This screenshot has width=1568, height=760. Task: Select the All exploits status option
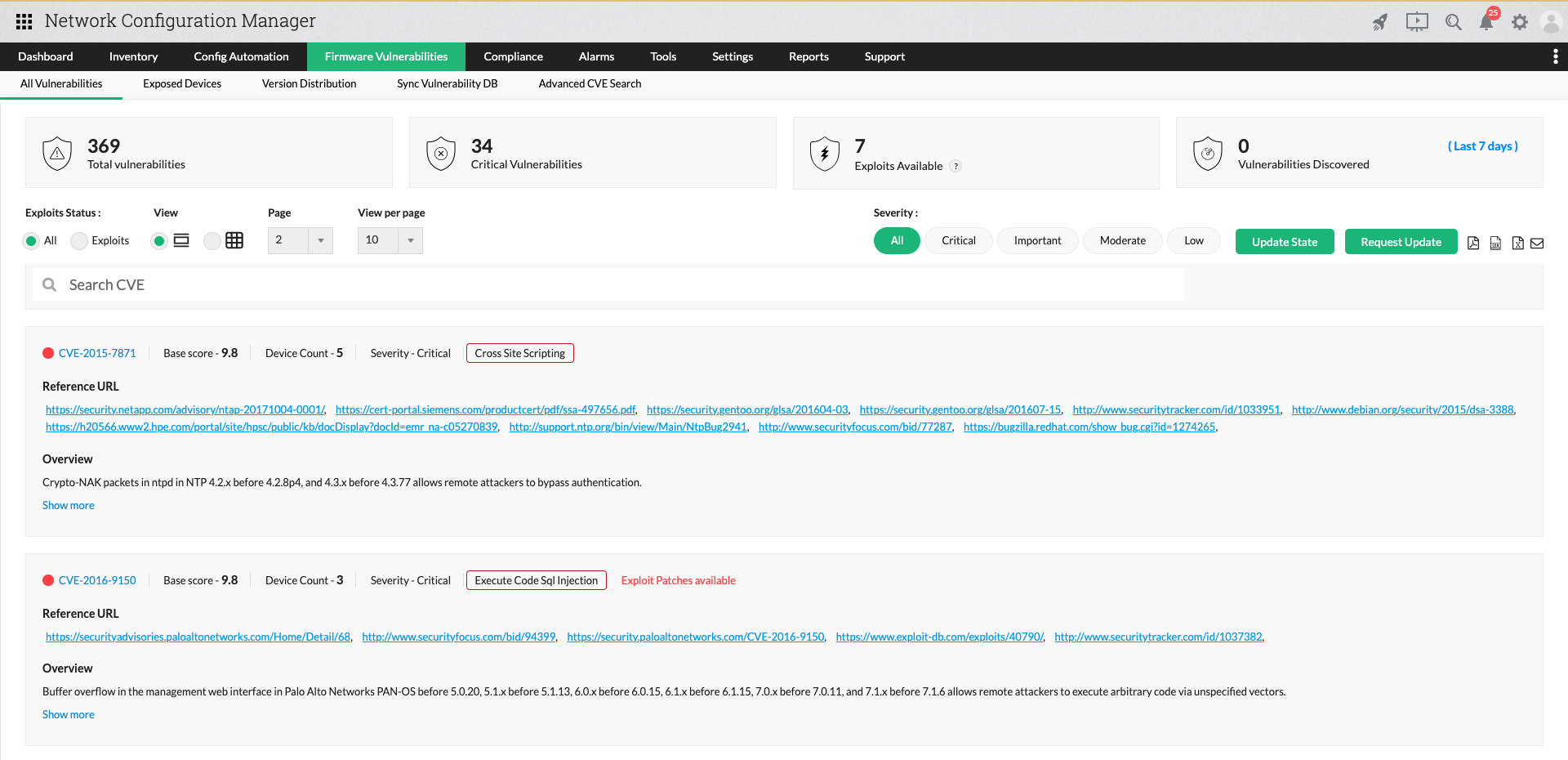[x=33, y=240]
